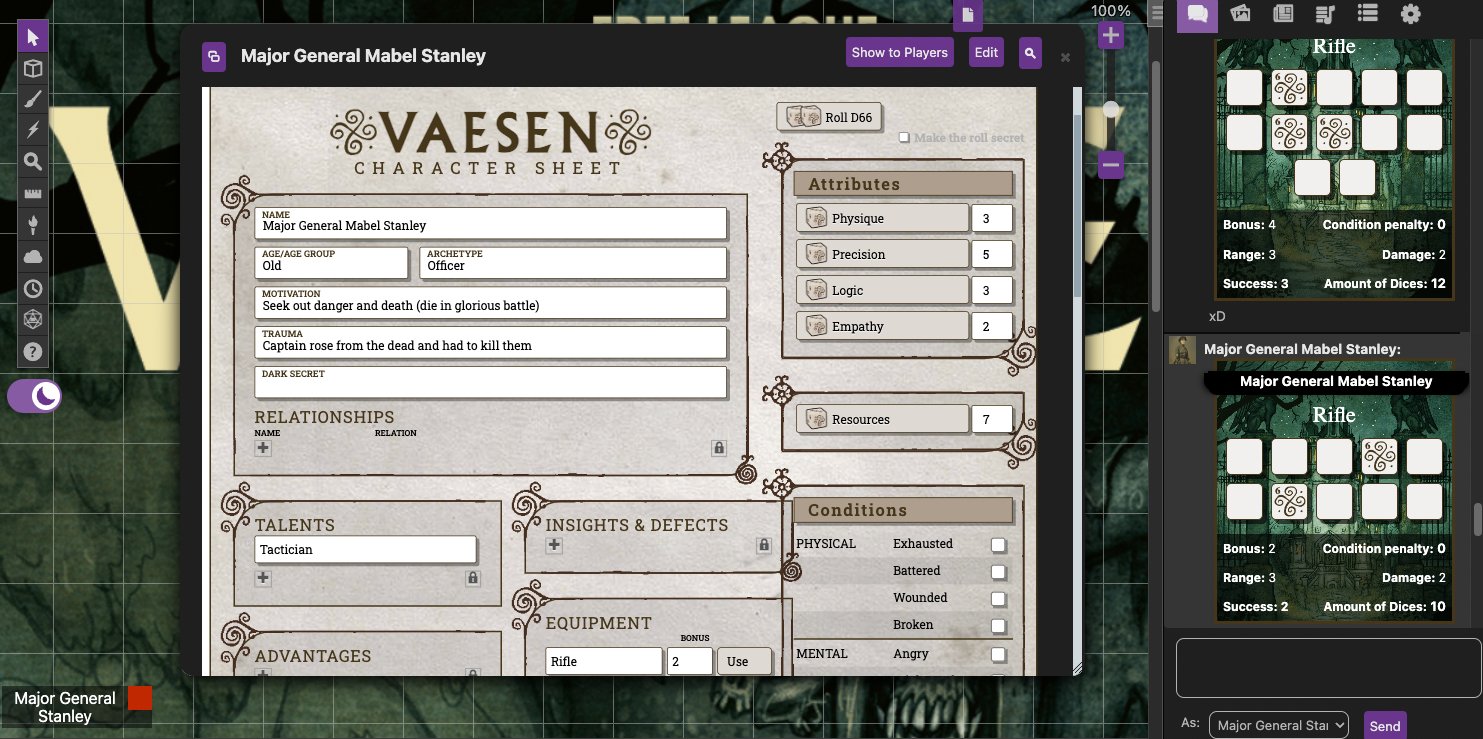
Task: Send the chat message
Action: pyautogui.click(x=1385, y=726)
